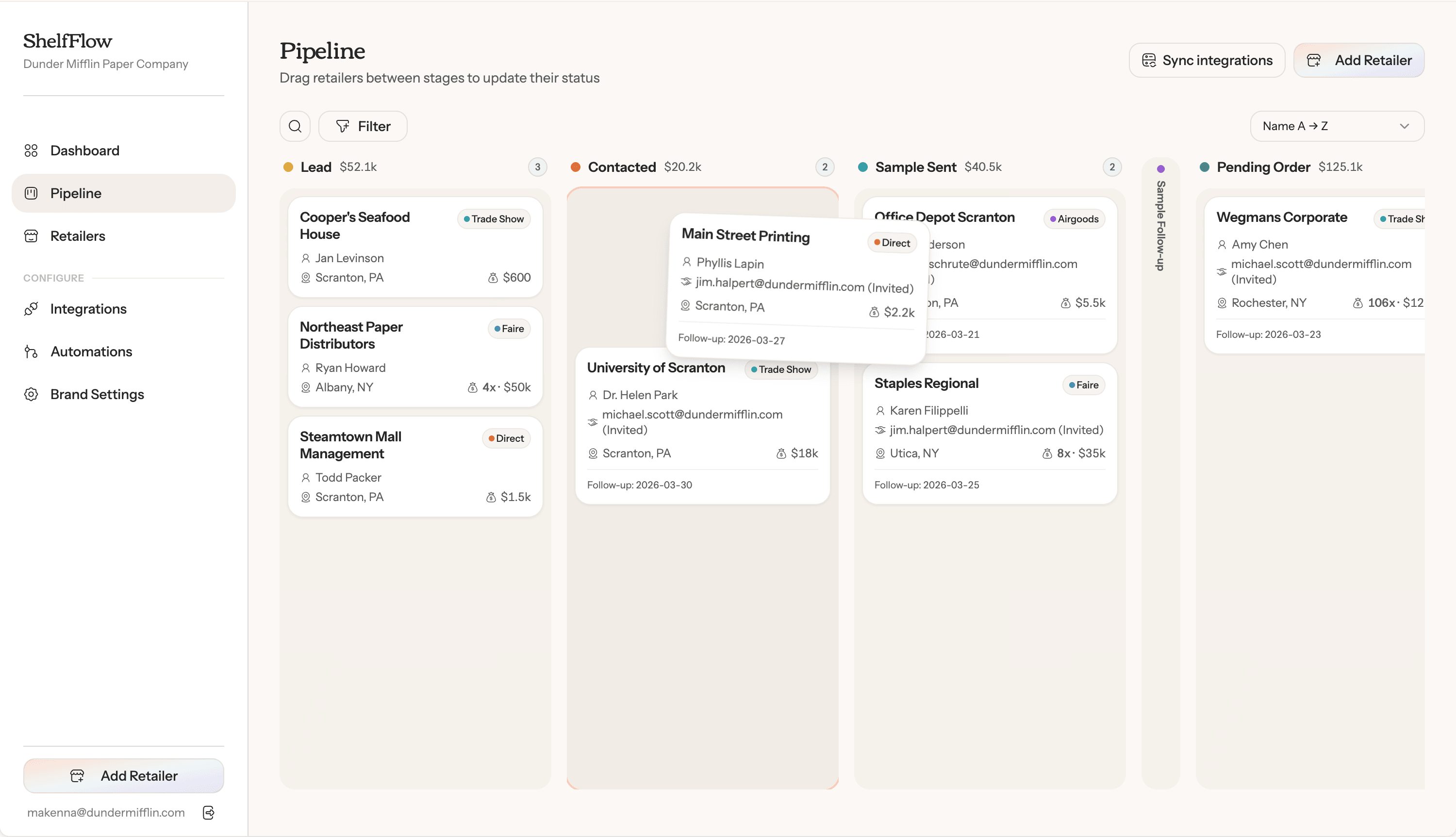Click the handshake icon on University of Scranton card

point(593,422)
